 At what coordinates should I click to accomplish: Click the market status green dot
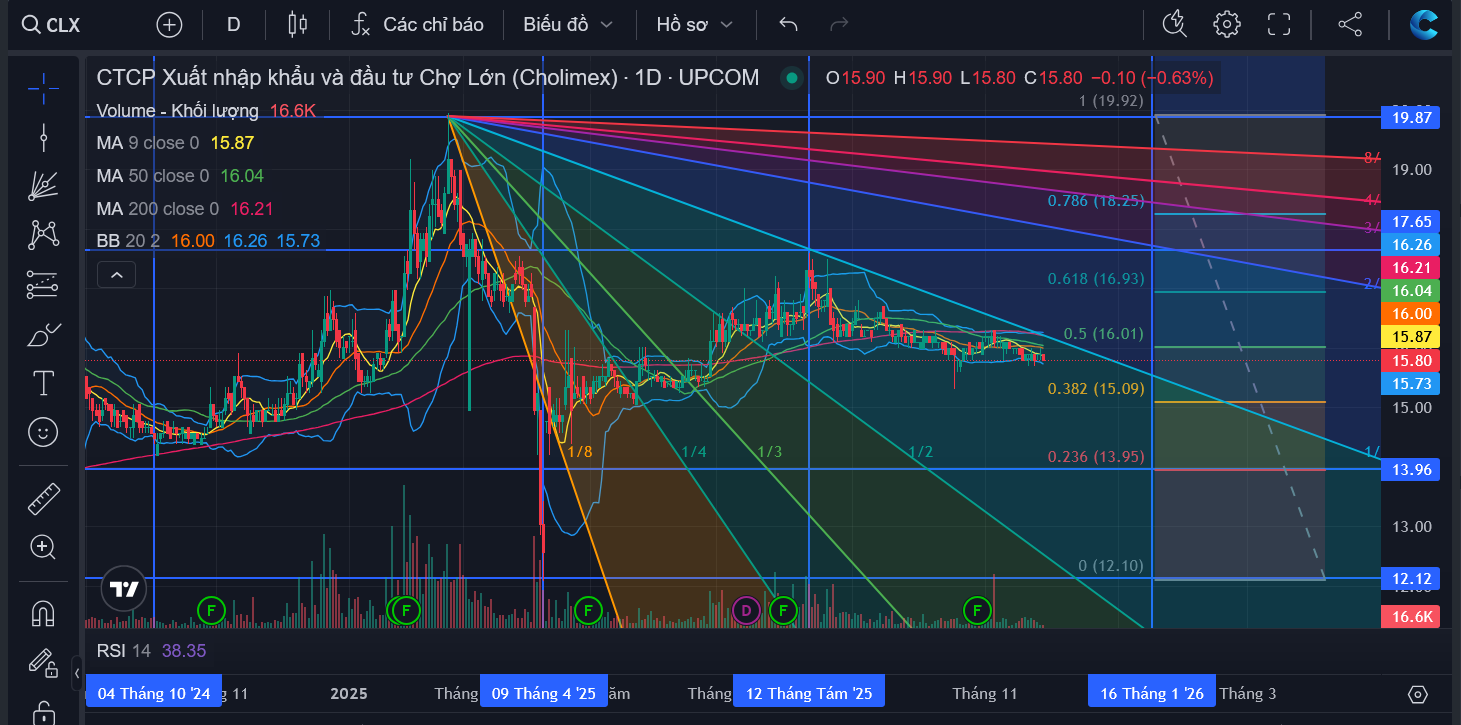click(792, 78)
